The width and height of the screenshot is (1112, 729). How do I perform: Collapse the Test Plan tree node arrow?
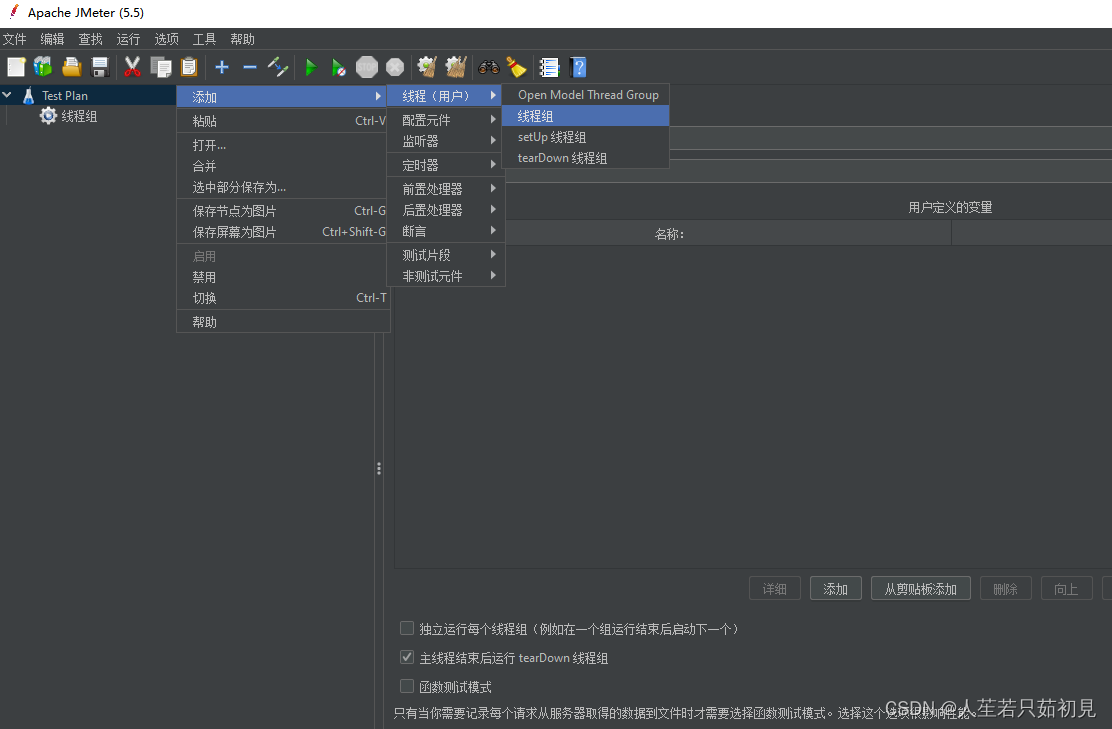tap(7, 94)
